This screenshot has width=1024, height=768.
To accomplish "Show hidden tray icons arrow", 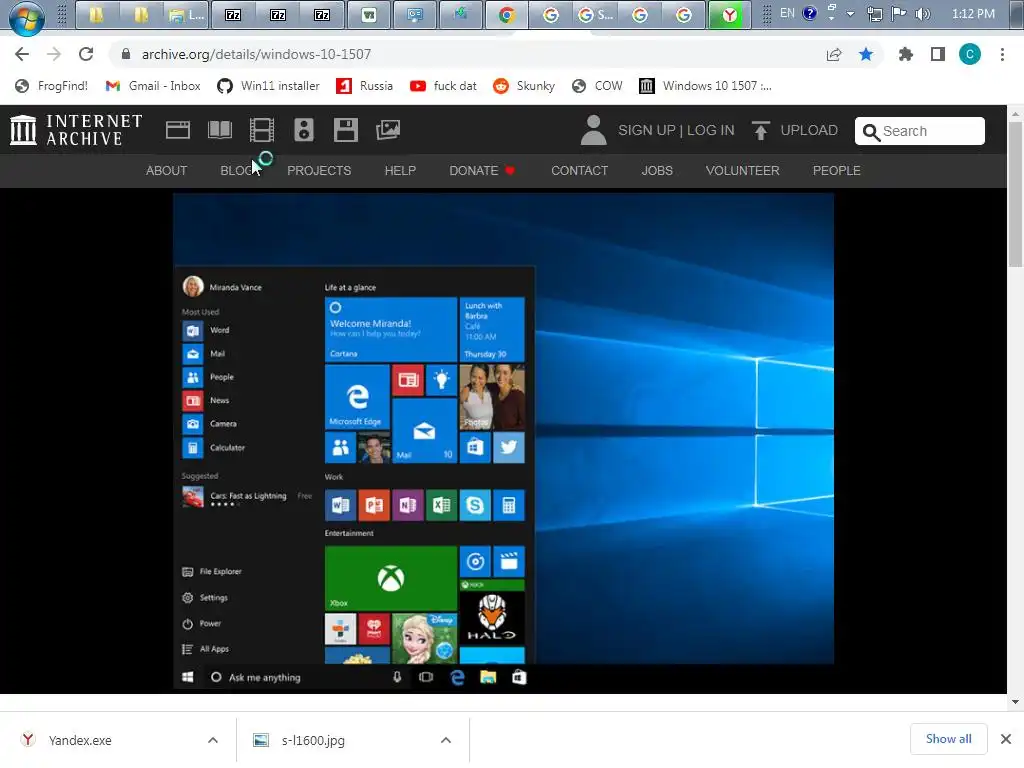I will [x=850, y=14].
